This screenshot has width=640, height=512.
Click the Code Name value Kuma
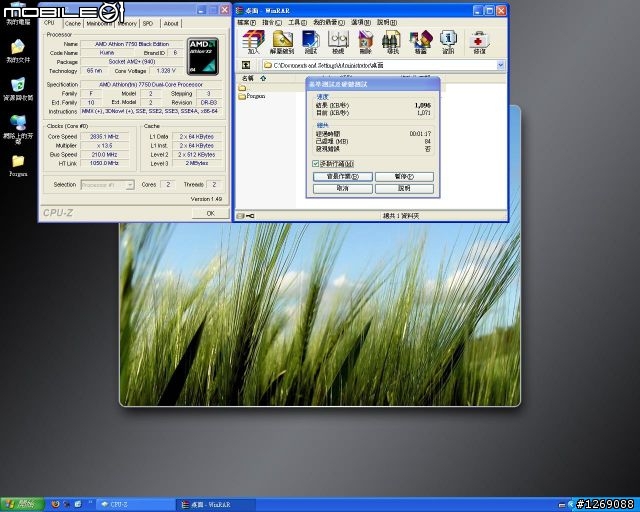click(x=107, y=53)
